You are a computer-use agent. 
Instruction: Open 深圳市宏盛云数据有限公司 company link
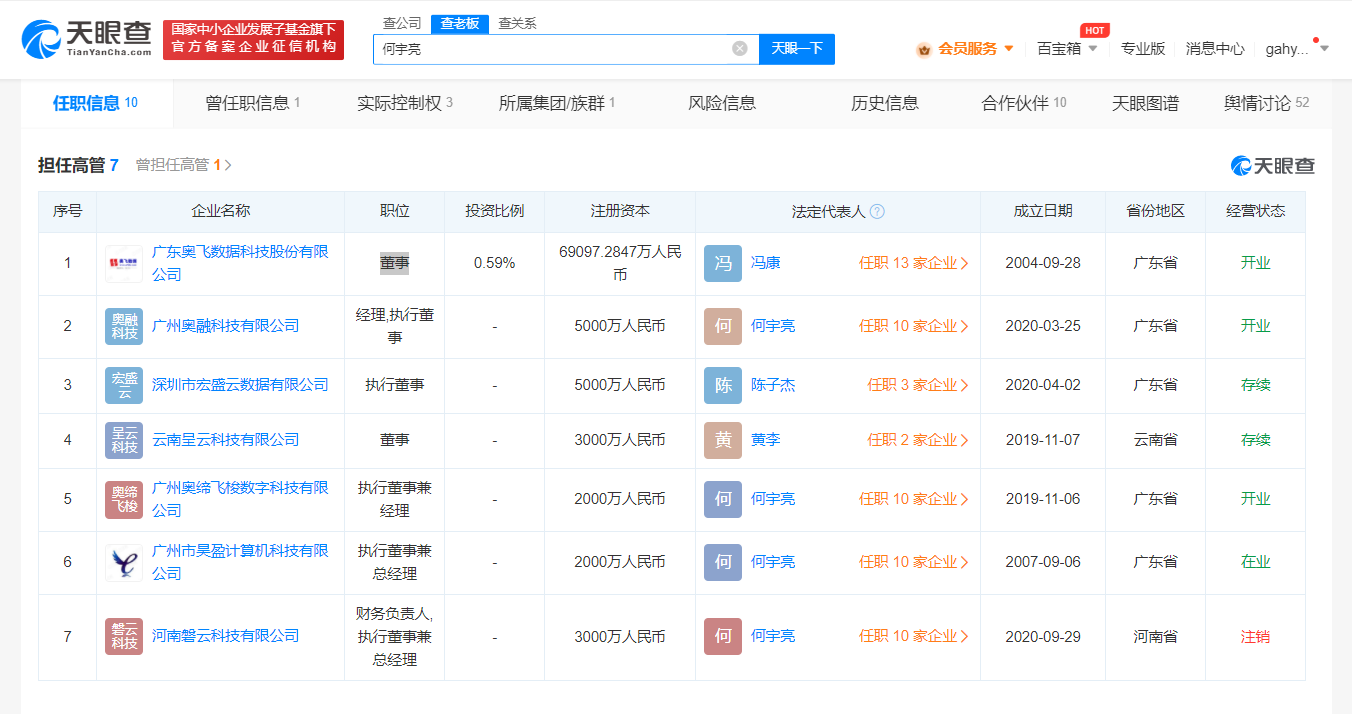tap(240, 385)
